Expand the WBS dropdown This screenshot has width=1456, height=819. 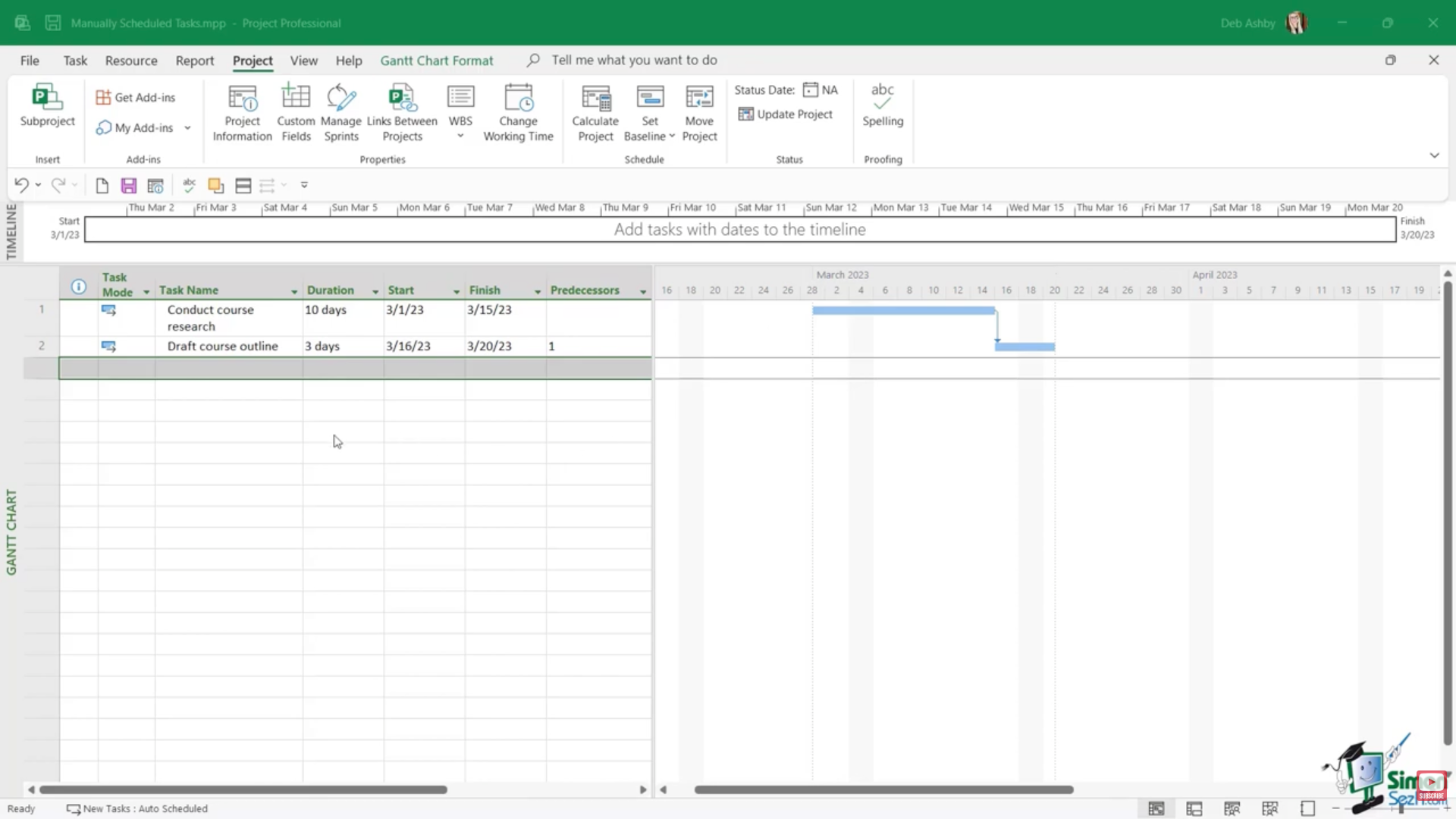click(x=460, y=136)
